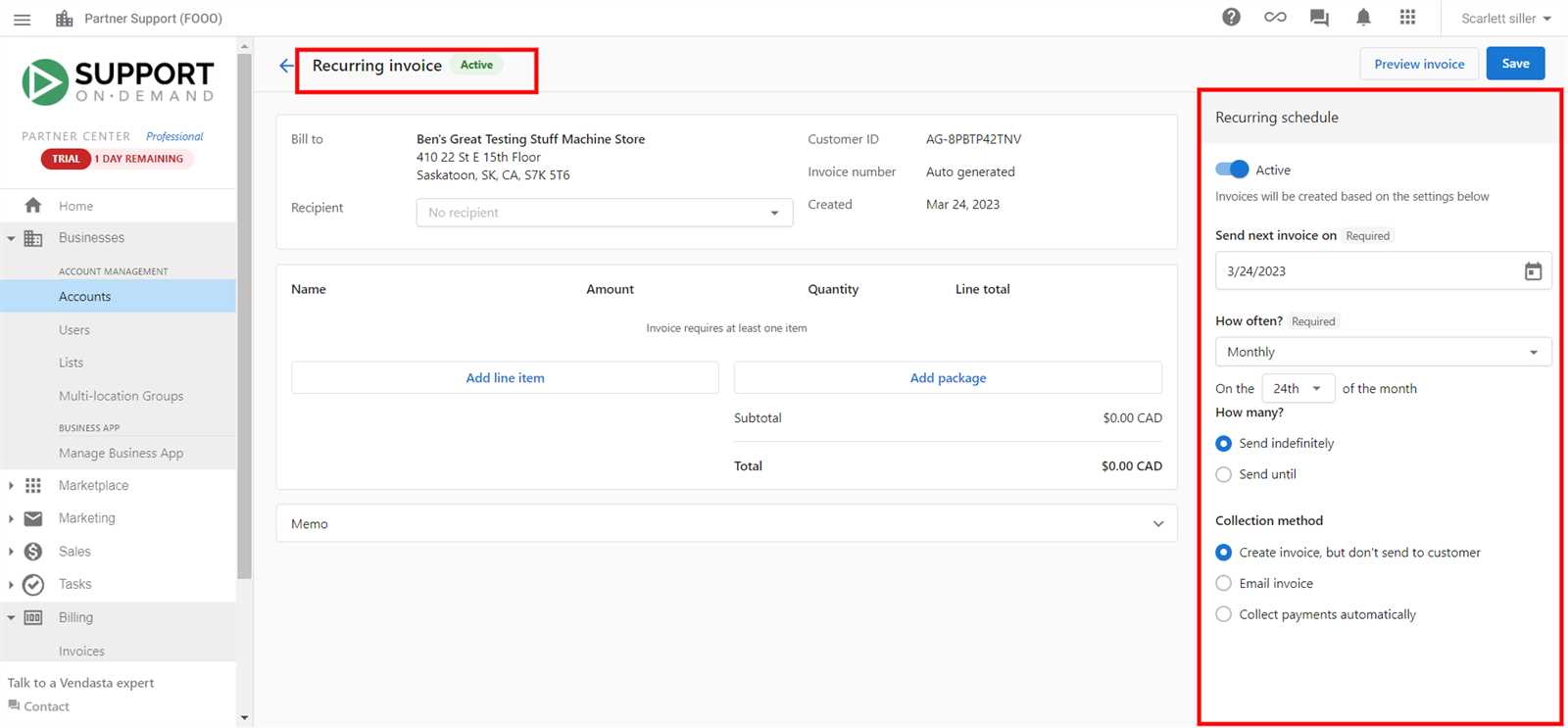
Task: Open the 24th day-of-month dropdown
Action: tap(1298, 389)
